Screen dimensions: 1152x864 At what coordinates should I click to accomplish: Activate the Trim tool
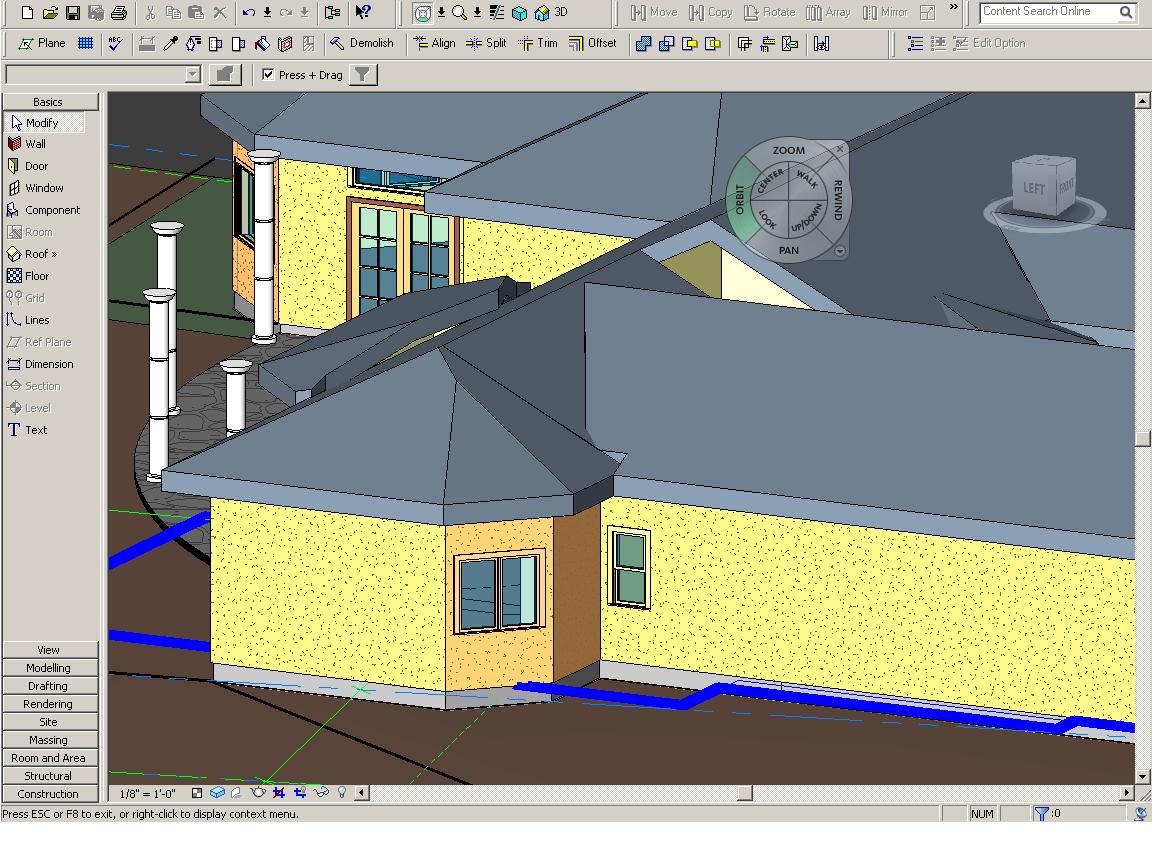538,43
